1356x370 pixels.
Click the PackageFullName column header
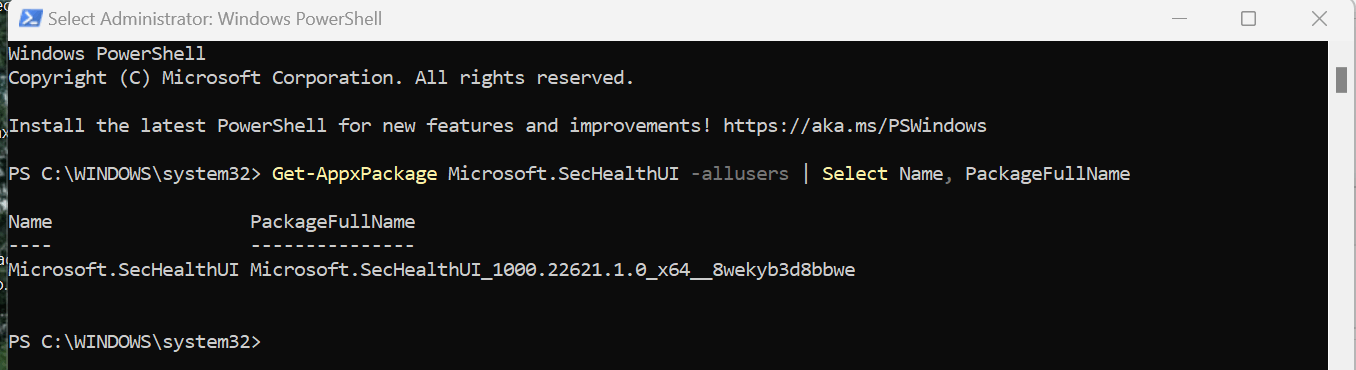(333, 222)
